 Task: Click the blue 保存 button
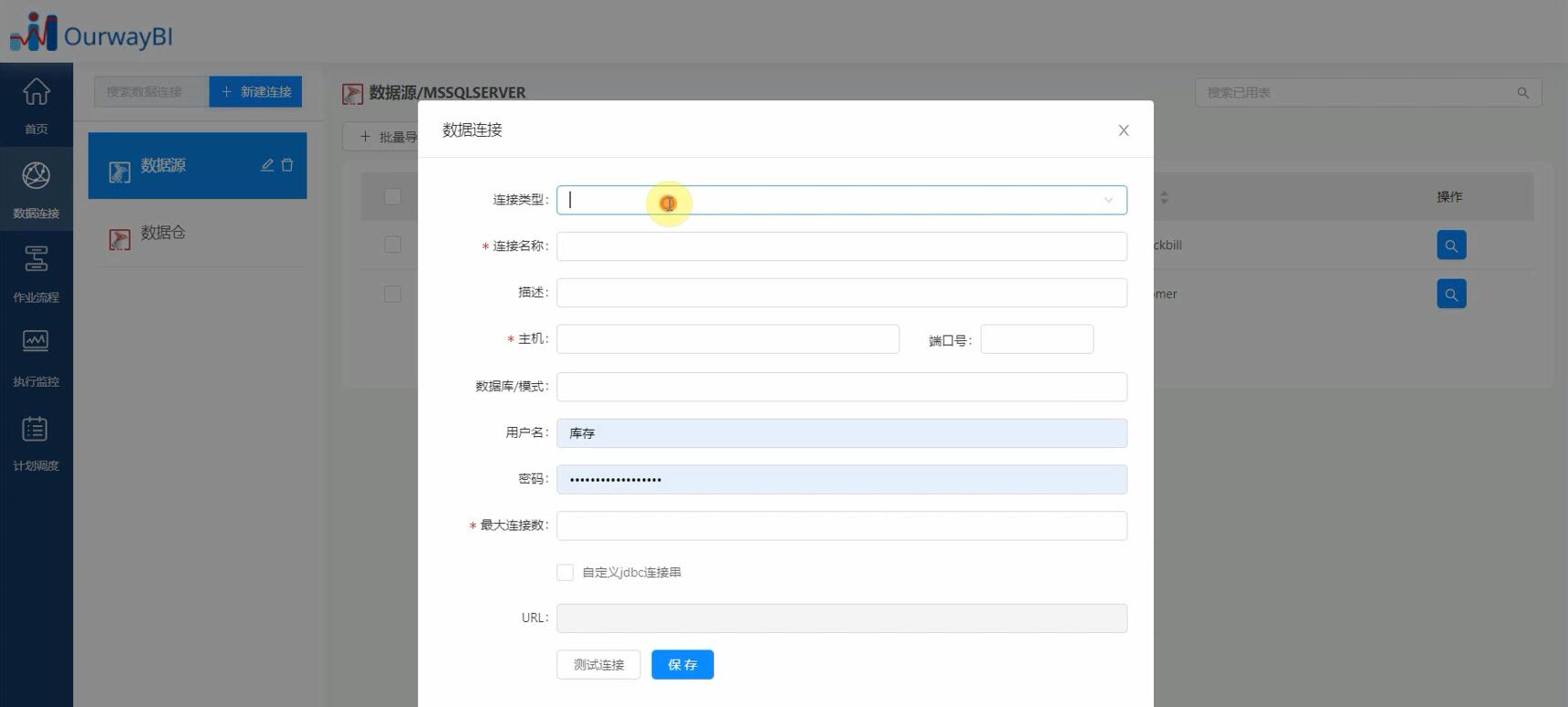682,665
